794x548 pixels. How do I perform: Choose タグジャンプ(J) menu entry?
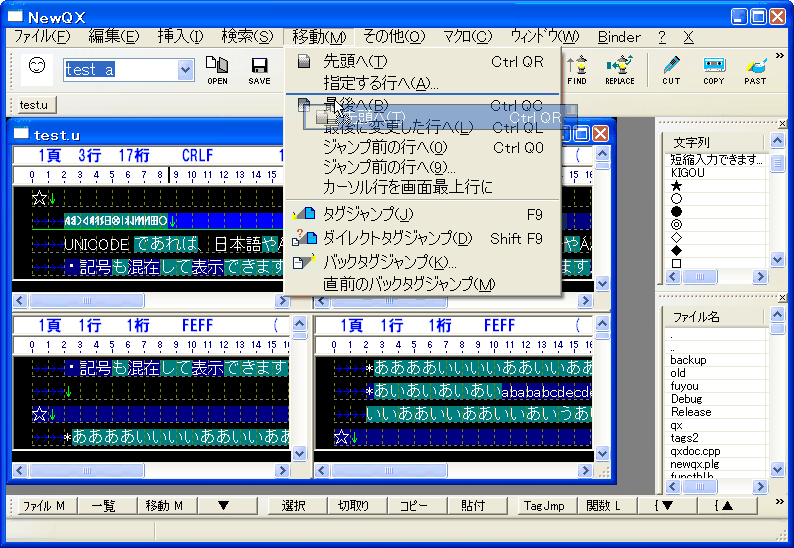pos(423,214)
